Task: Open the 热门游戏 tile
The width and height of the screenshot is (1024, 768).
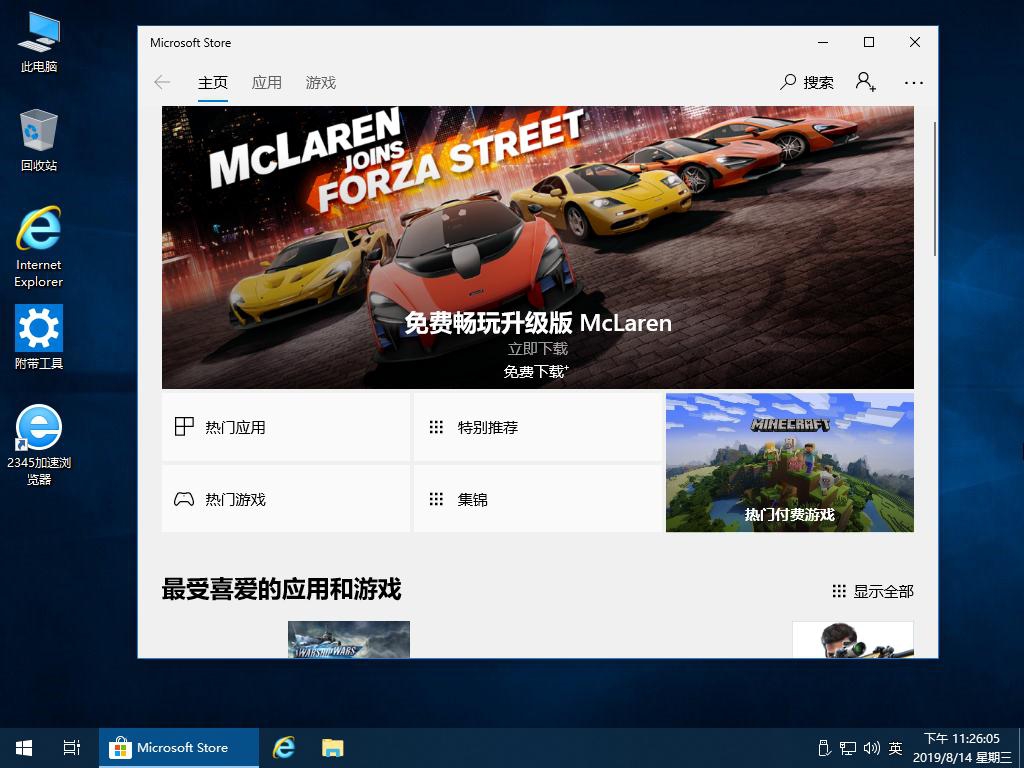Action: 286,499
